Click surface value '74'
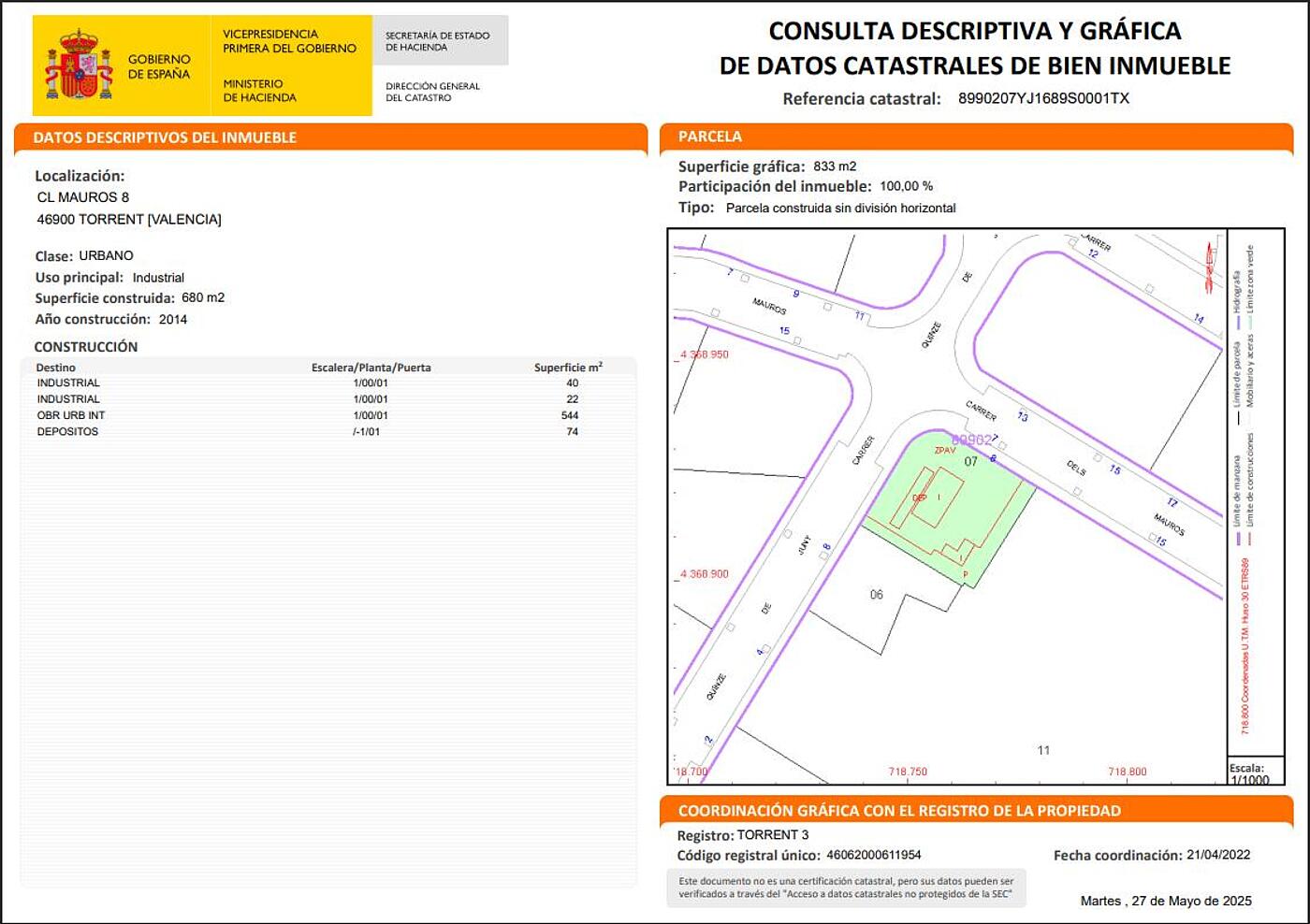1310x924 pixels. [572, 432]
